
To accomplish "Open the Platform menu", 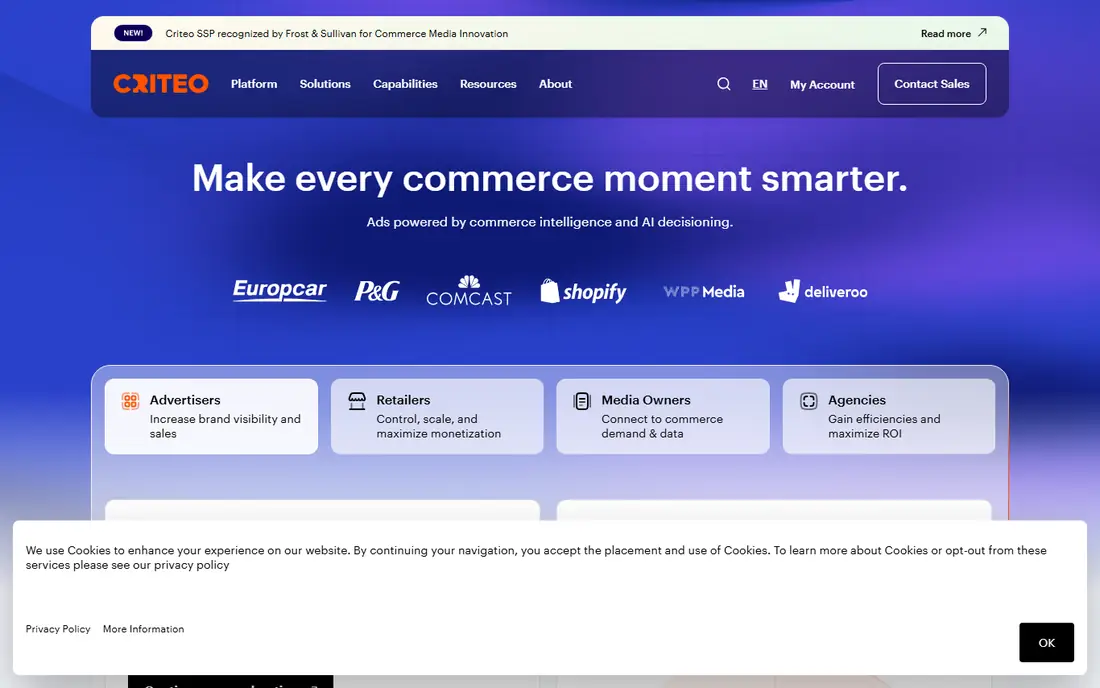I will [x=254, y=84].
